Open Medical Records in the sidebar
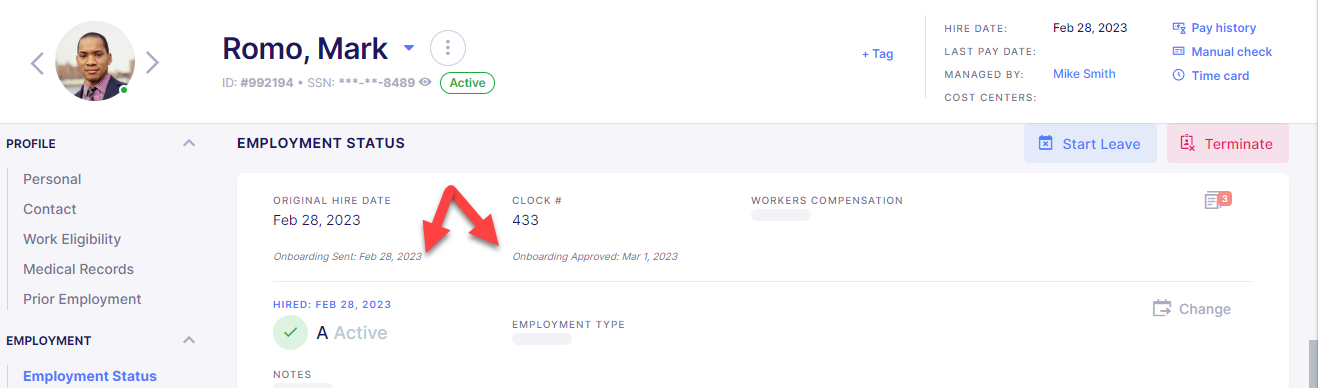 click(x=78, y=269)
